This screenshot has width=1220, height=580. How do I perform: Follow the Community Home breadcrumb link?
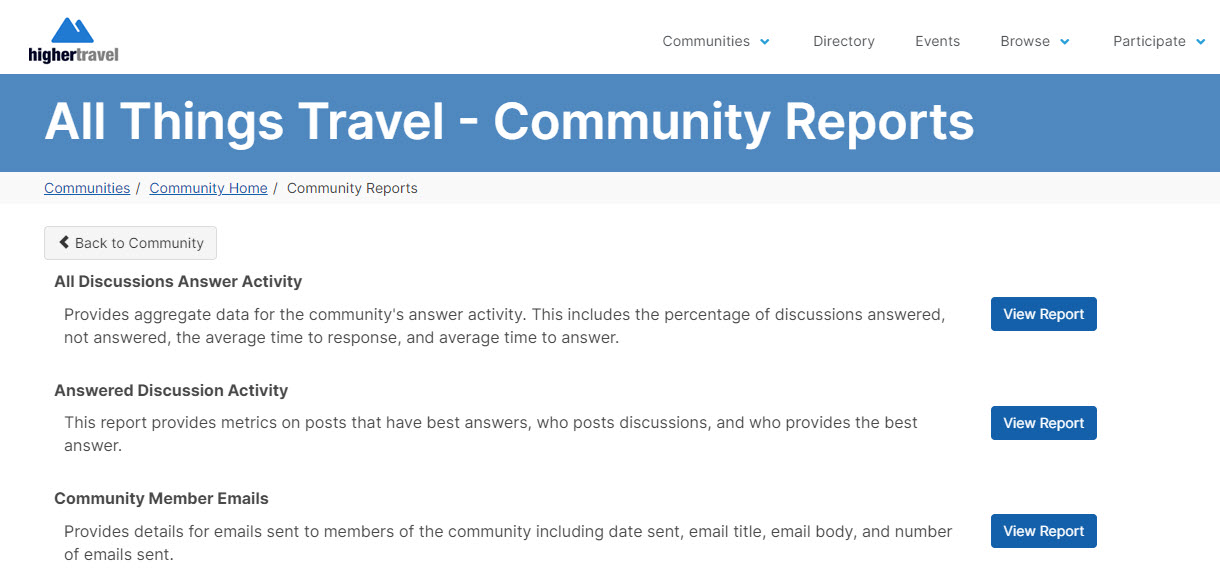click(x=208, y=188)
